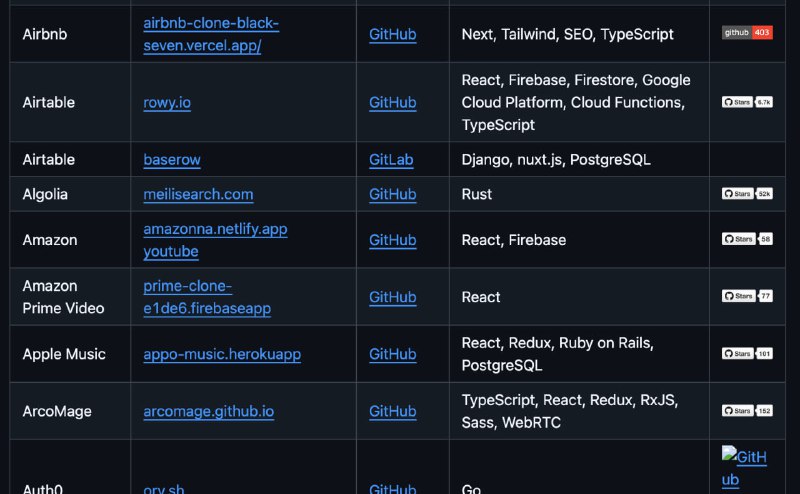Open the GitLab link for baserow
Screen dimensions: 800x494
(391, 160)
